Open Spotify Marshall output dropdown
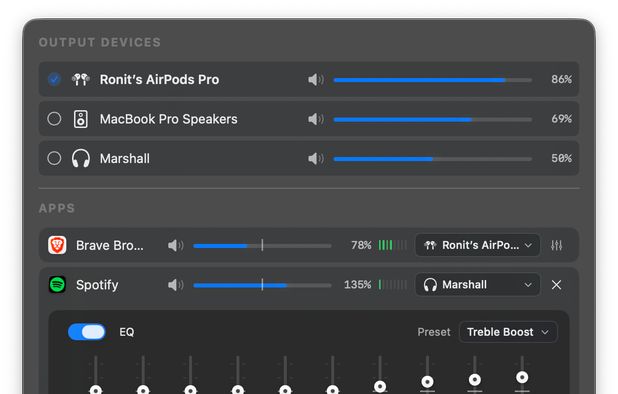Viewport: 618px width, 394px height. 477,284
